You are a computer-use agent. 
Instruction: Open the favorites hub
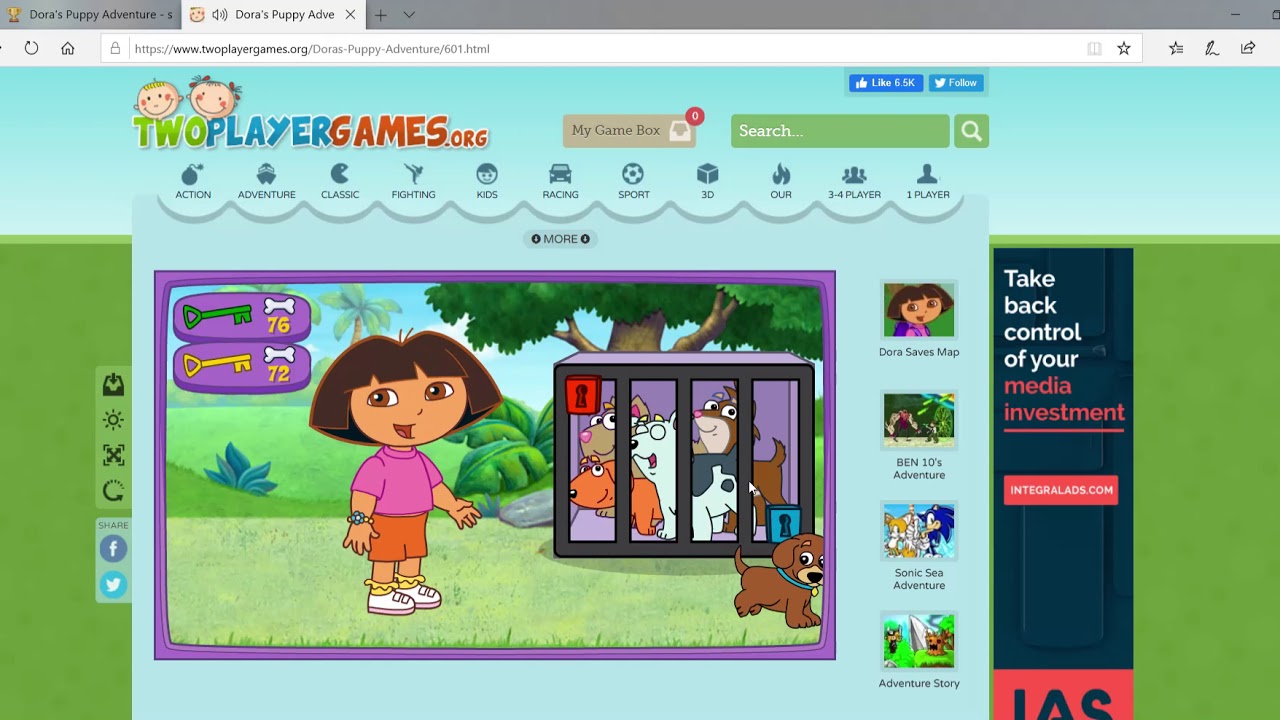point(1176,48)
